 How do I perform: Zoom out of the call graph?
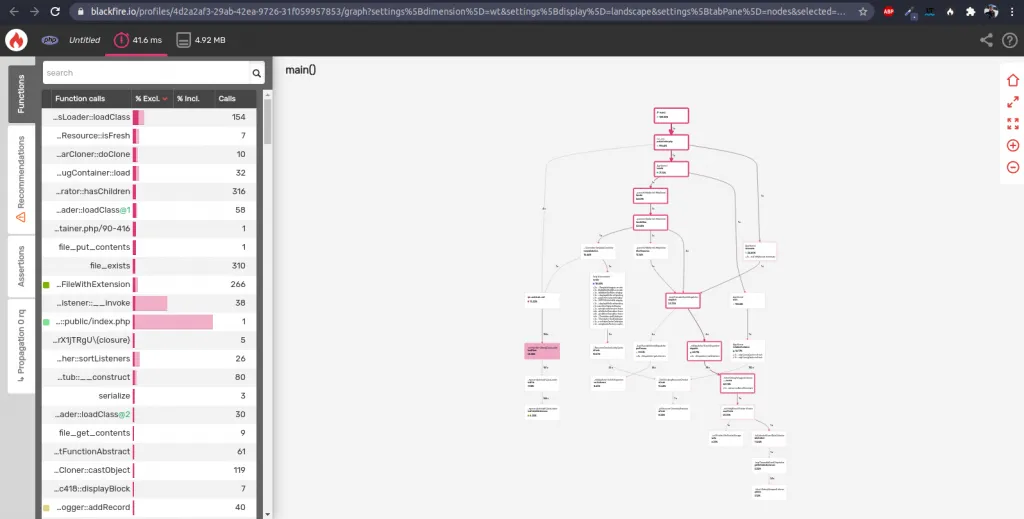(1012, 167)
